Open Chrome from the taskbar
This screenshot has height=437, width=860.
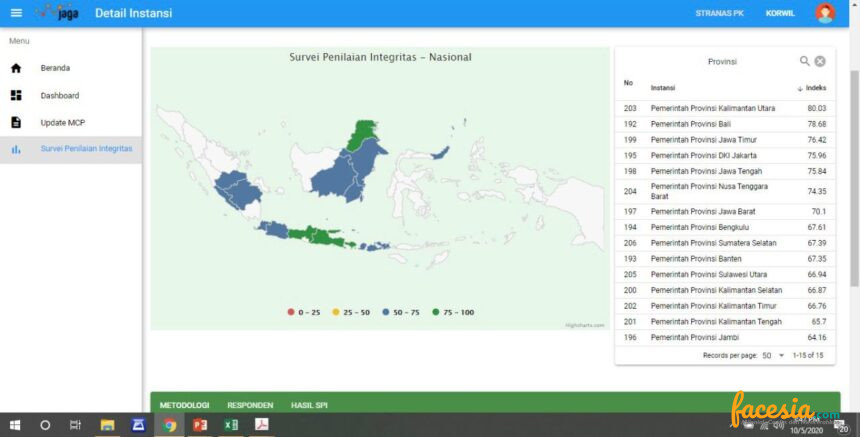(x=169, y=424)
